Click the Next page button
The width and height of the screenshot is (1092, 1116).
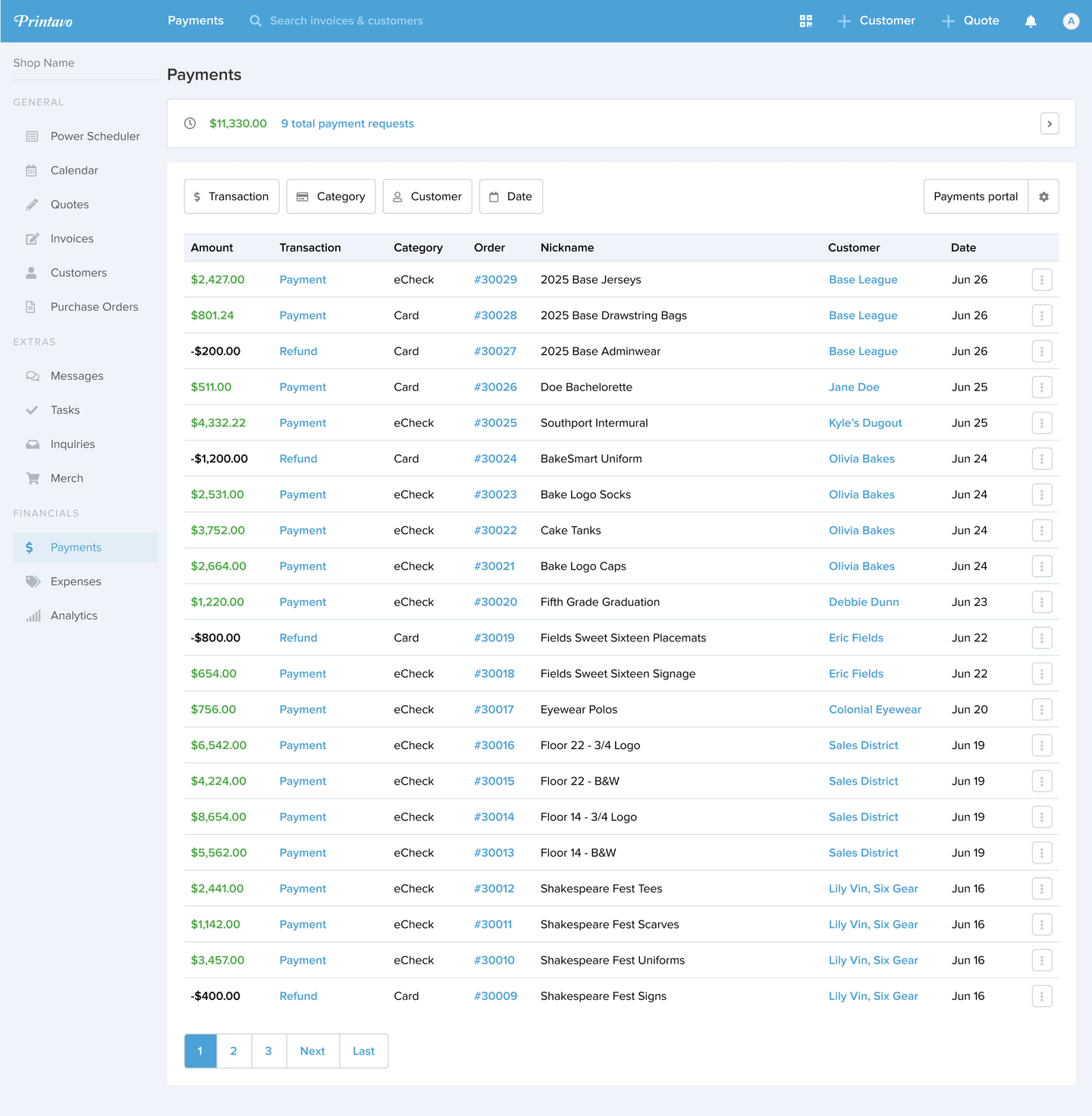[312, 1051]
